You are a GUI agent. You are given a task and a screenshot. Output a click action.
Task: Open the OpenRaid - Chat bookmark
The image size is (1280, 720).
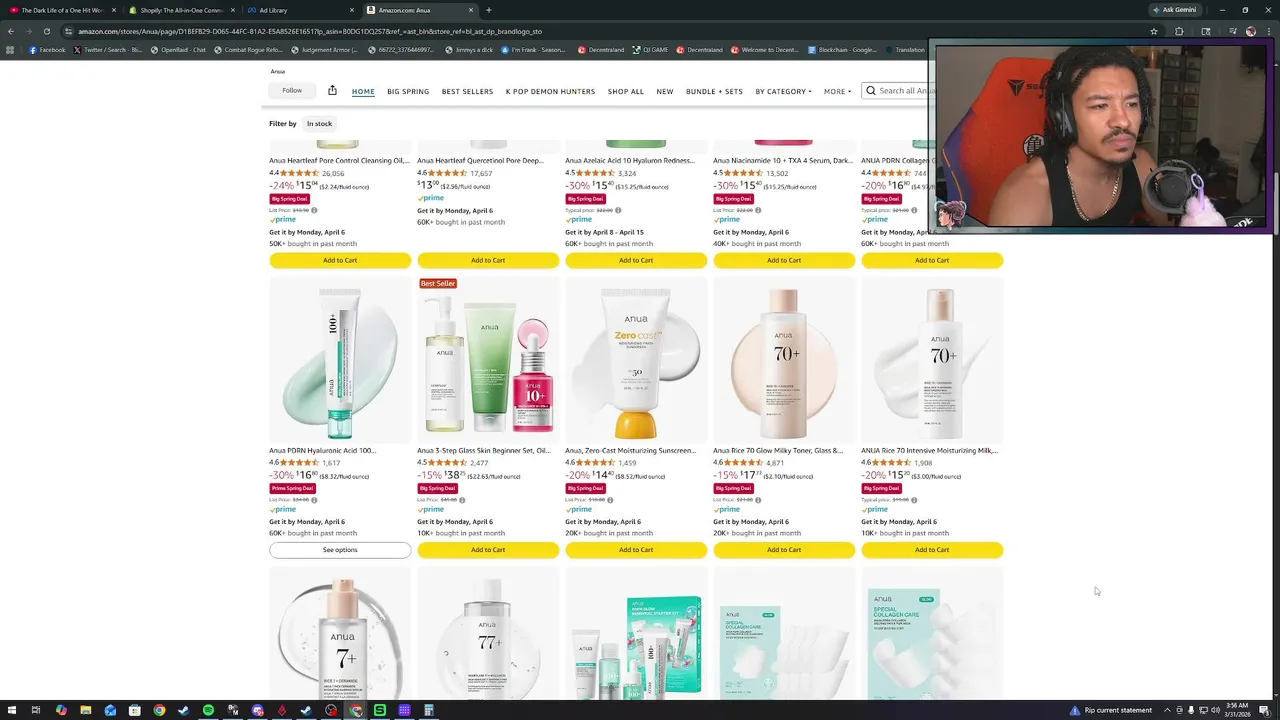[178, 49]
